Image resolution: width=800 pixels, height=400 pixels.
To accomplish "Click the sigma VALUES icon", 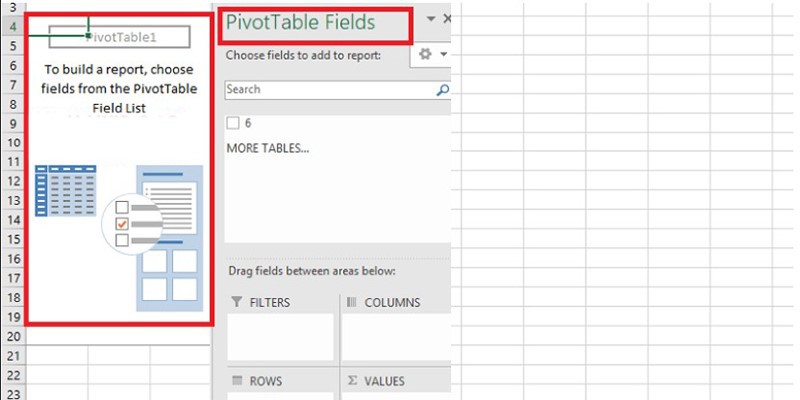I will 352,381.
